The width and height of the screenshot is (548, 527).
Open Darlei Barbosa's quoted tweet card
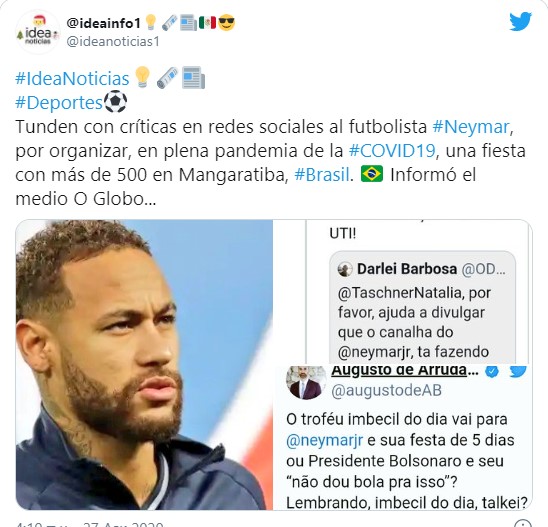click(422, 309)
